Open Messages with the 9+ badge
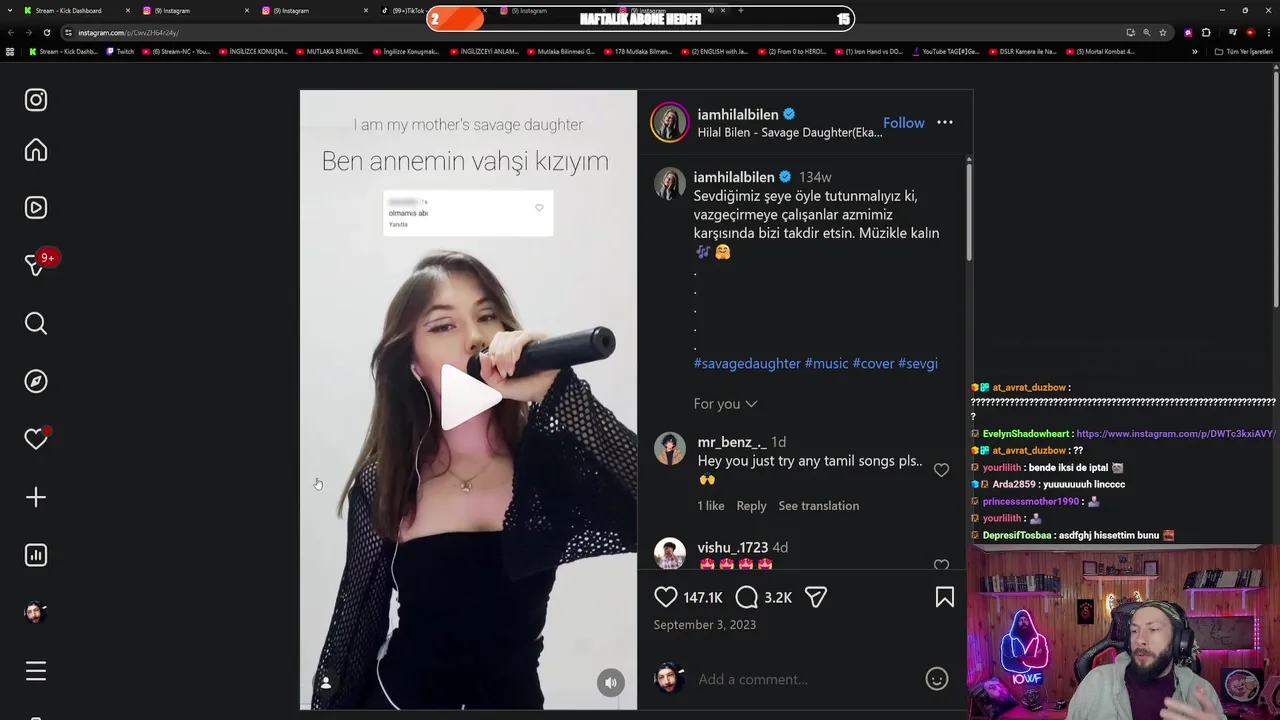This screenshot has height=720, width=1280. click(x=38, y=264)
